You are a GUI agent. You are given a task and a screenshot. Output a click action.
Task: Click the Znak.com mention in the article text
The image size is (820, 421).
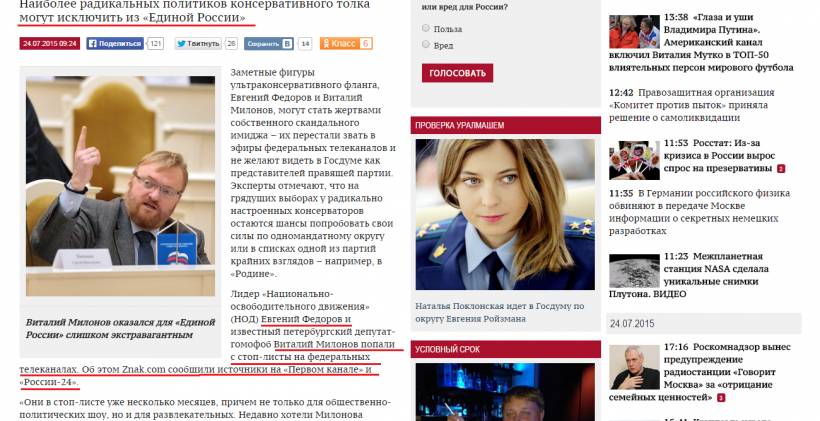pos(144,369)
